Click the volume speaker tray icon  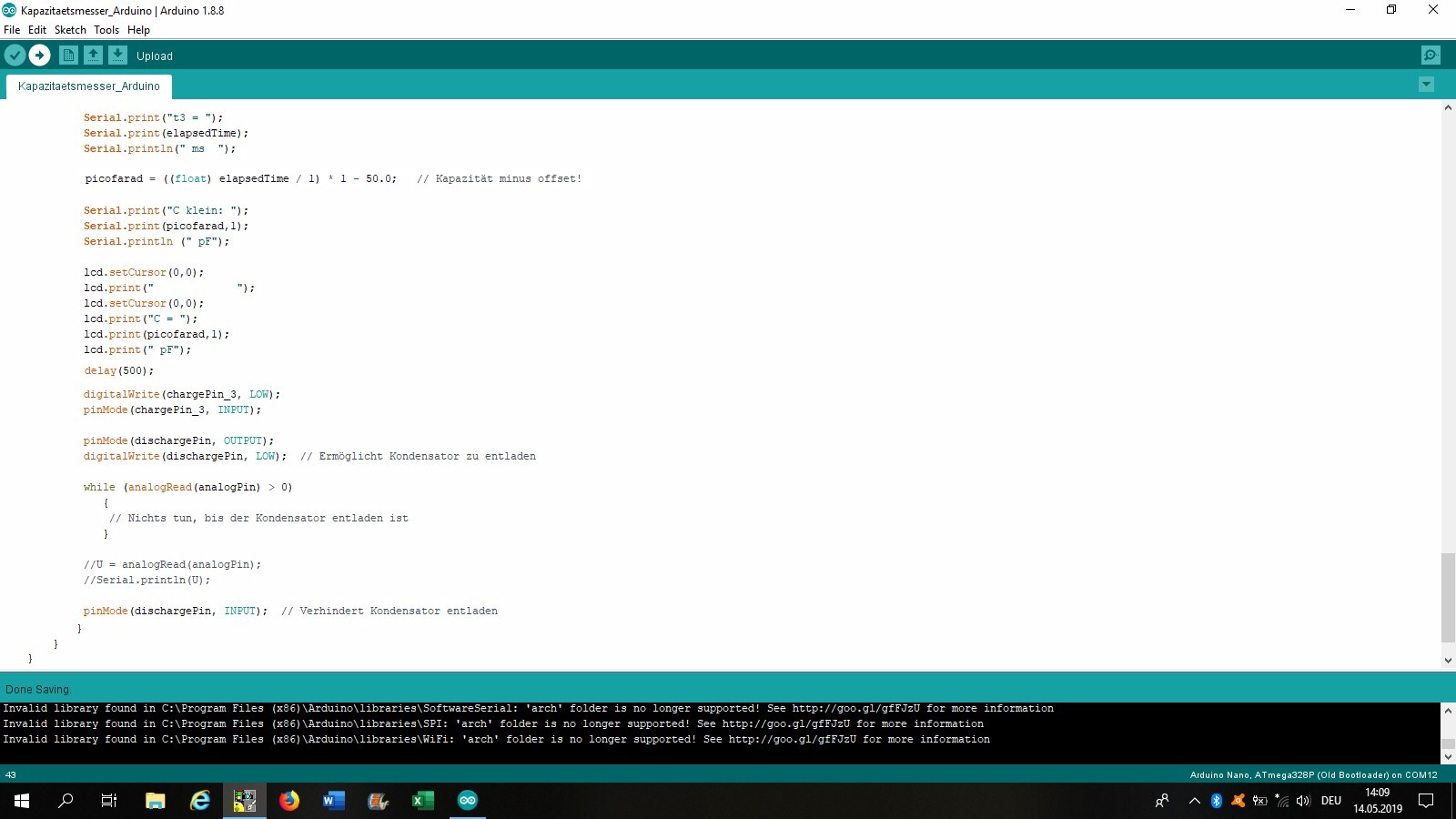1303,801
